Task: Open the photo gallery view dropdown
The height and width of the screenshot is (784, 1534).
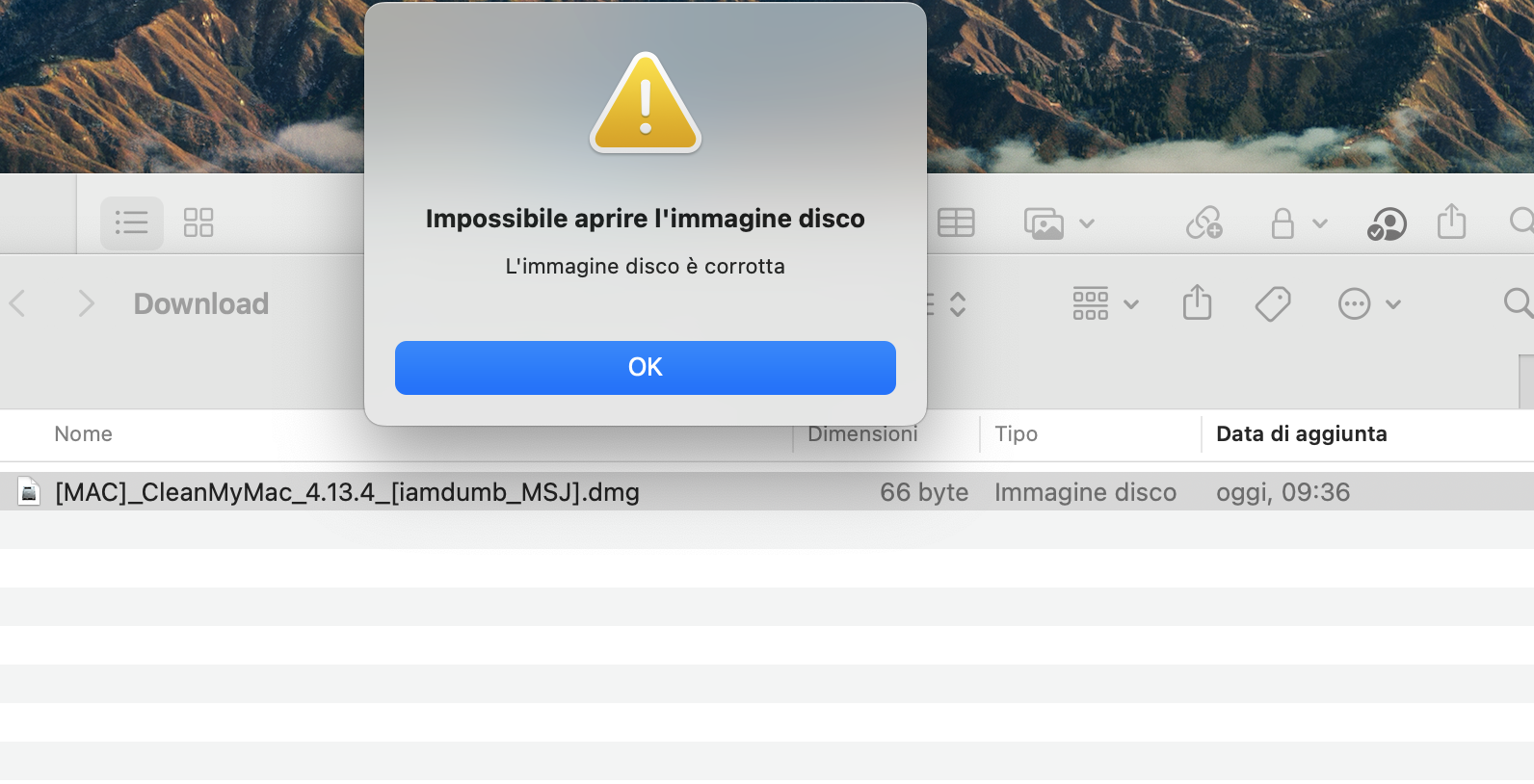Action: [1059, 223]
